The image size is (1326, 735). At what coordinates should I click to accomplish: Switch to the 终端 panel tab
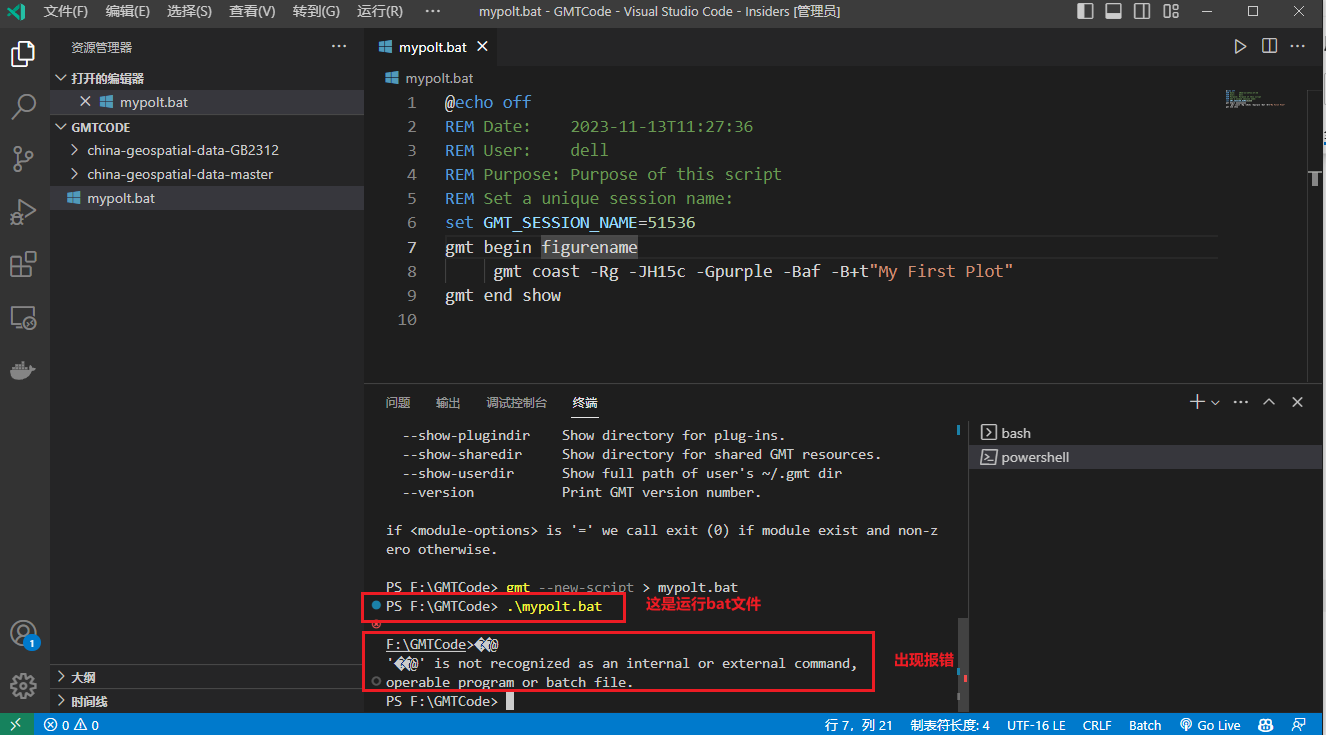[x=585, y=403]
